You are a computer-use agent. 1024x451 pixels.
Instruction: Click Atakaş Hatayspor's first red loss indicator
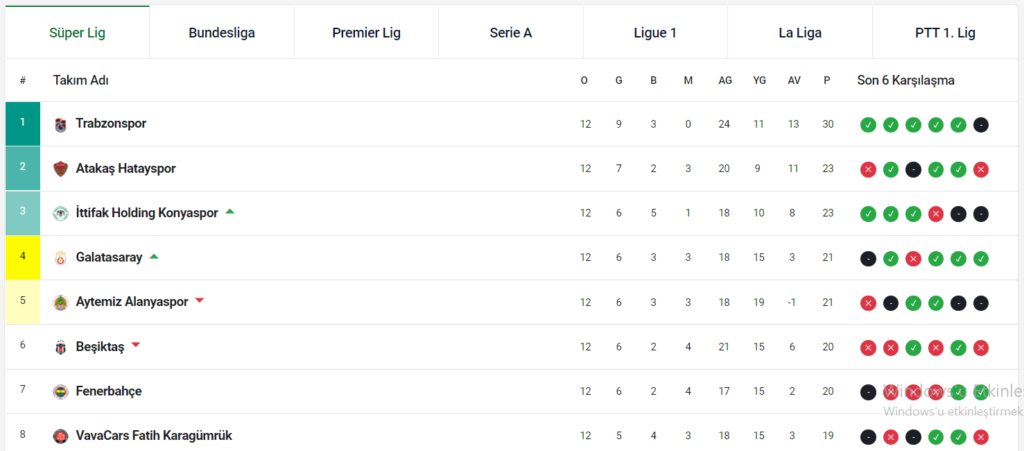[x=868, y=170]
